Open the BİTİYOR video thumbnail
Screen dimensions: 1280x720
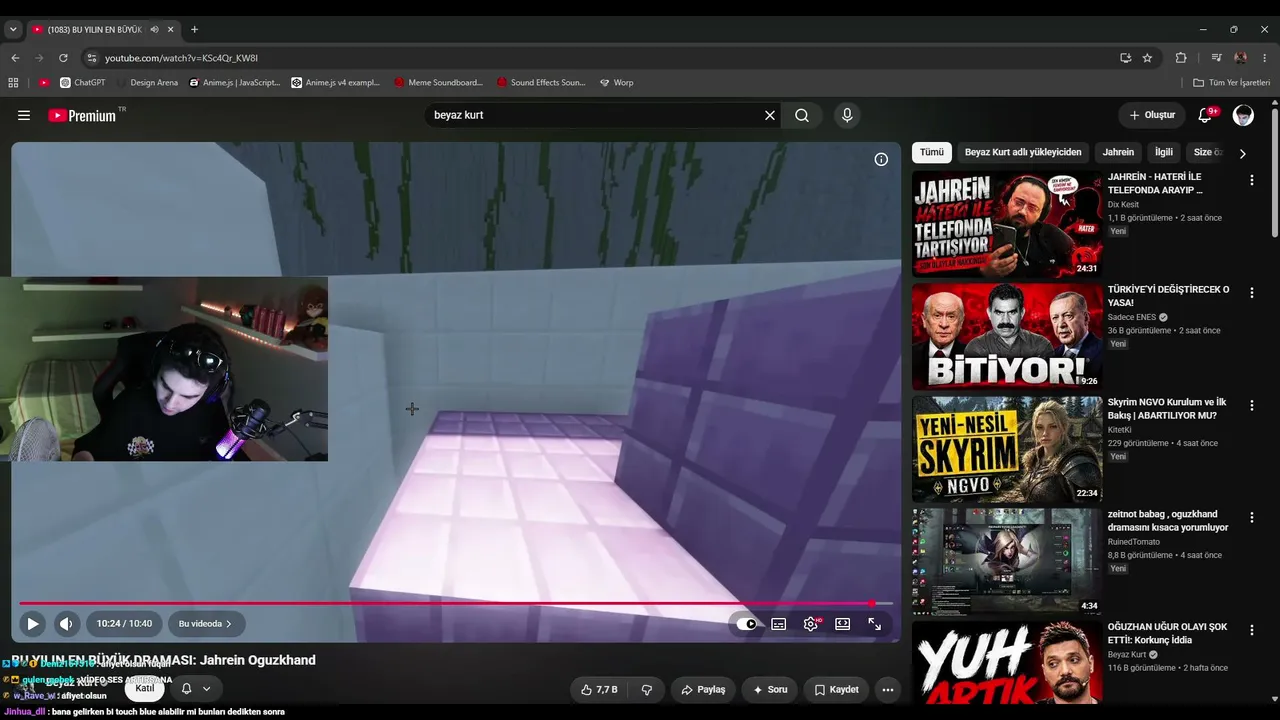pos(1007,337)
